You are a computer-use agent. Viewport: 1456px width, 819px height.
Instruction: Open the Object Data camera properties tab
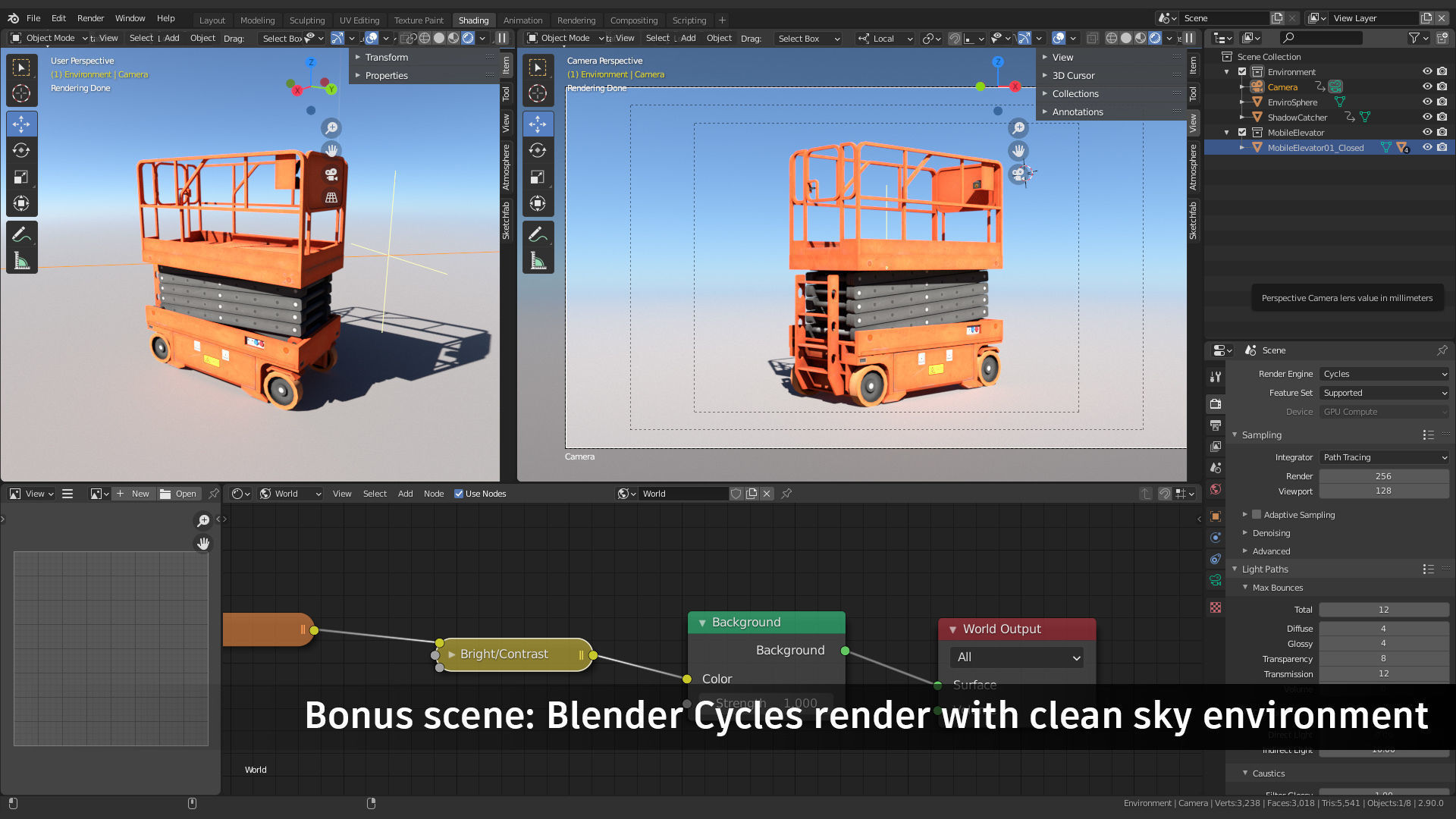(x=1216, y=580)
